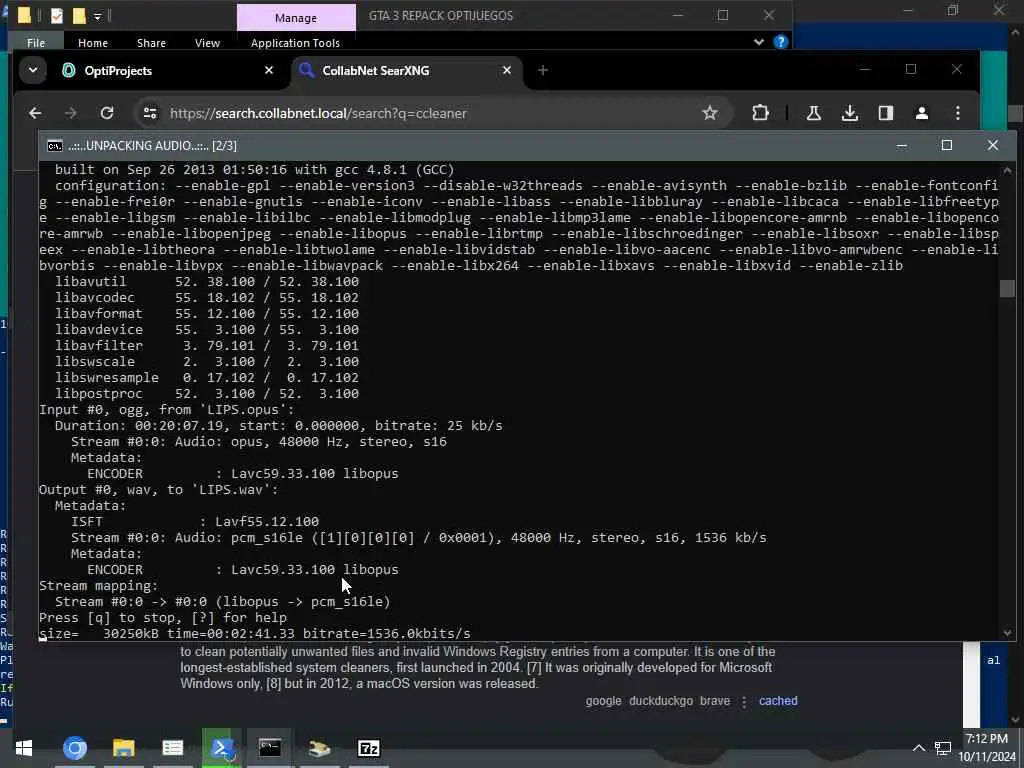Image resolution: width=1024 pixels, height=768 pixels.
Task: Click the browser address bar URL
Action: [319, 113]
